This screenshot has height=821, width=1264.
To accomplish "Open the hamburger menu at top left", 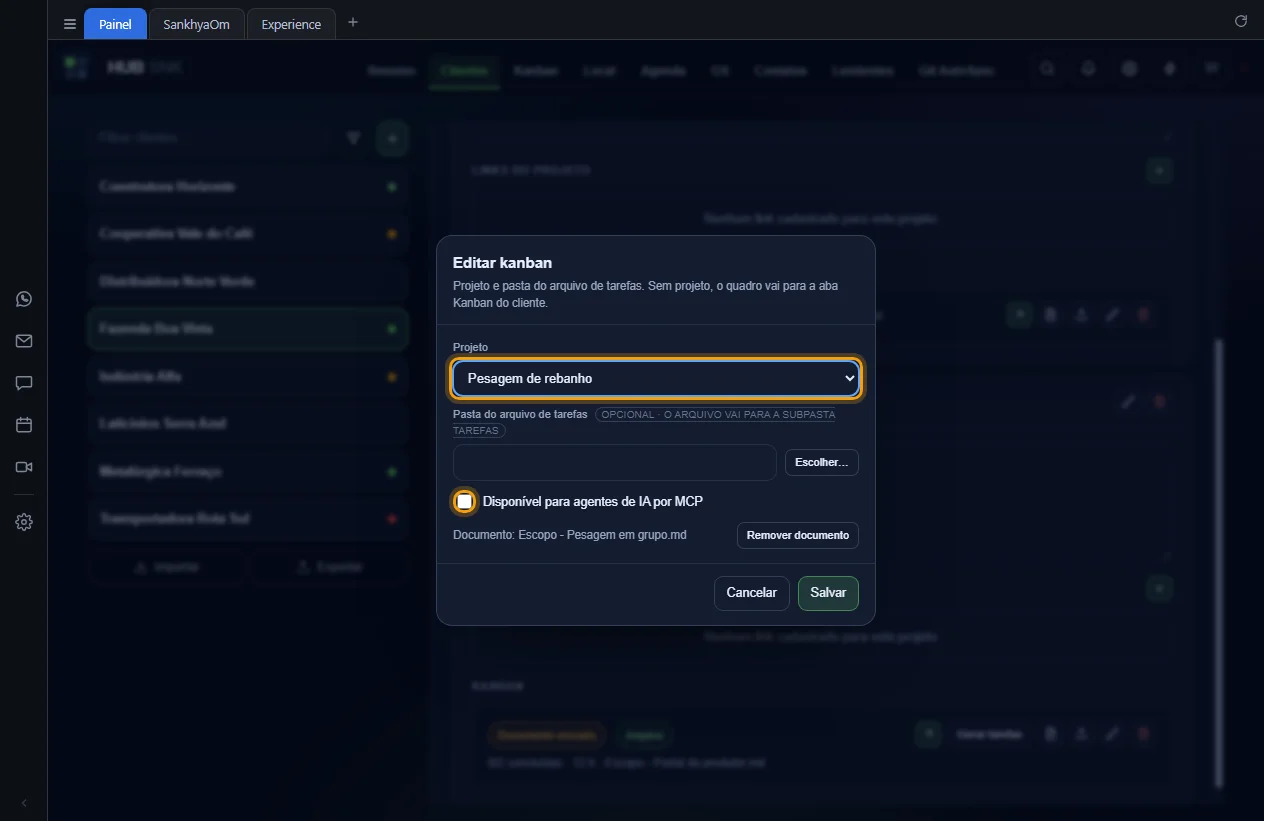I will click(70, 24).
